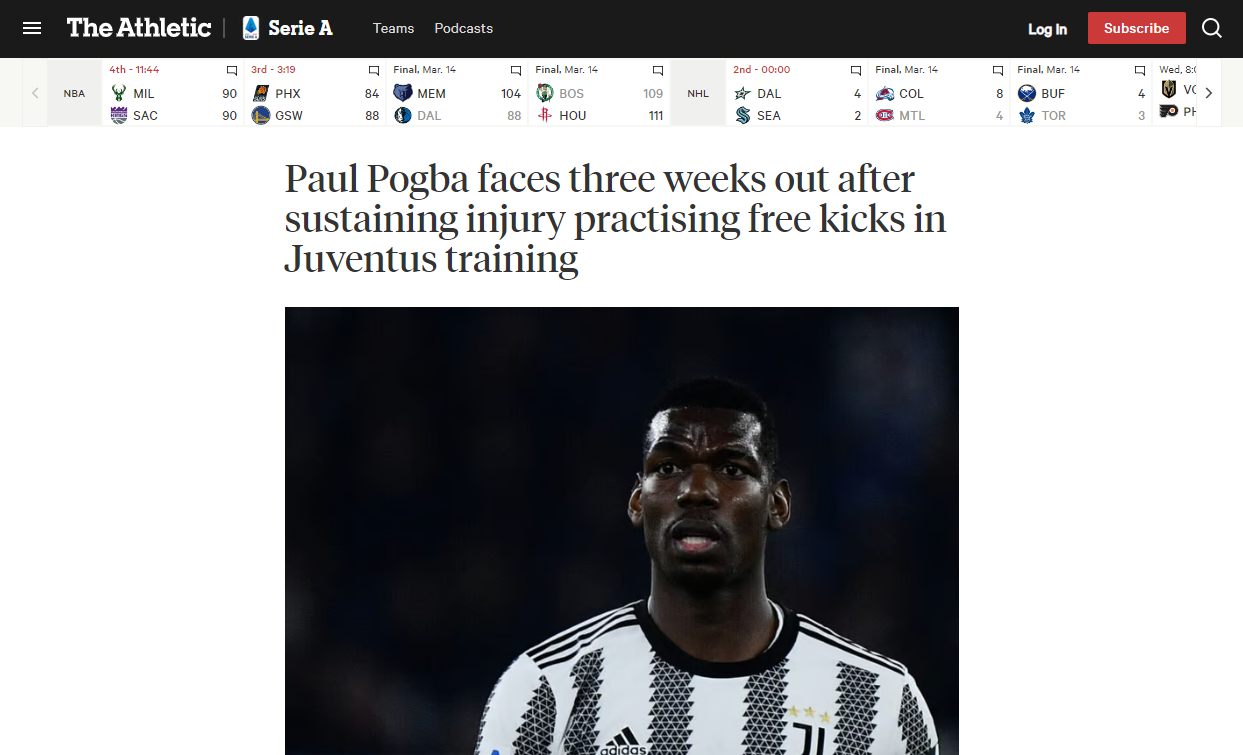Open the Teams menu

coord(393,28)
